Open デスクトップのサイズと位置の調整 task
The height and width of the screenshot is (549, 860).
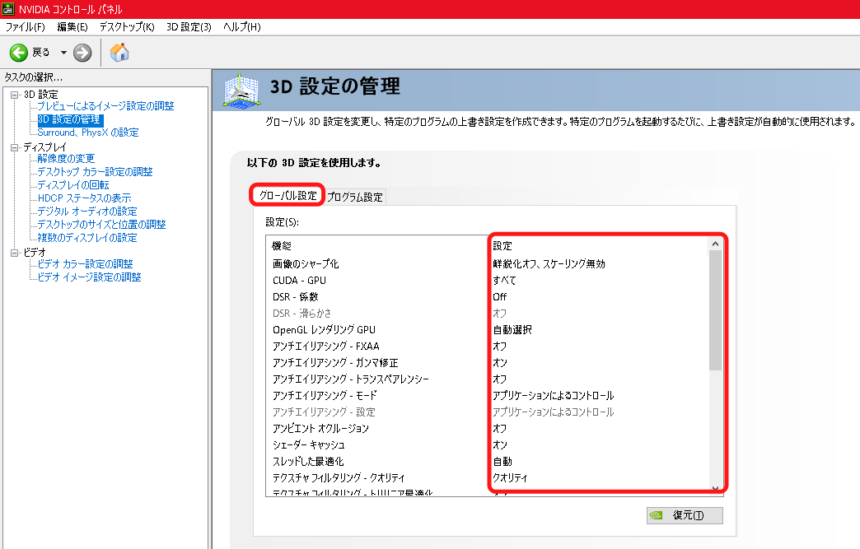(101, 224)
